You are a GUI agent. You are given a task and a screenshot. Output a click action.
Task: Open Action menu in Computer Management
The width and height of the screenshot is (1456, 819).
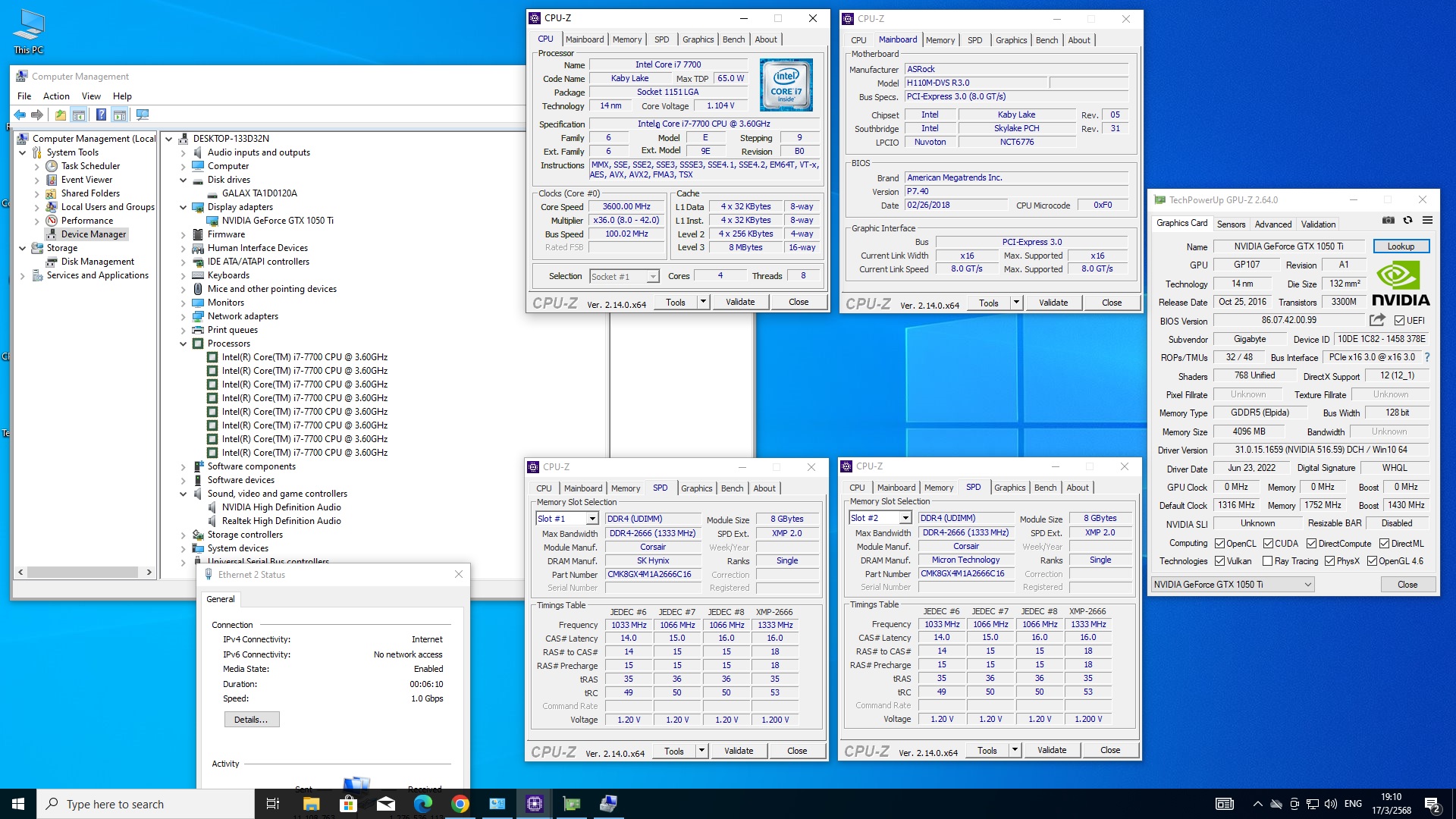coord(56,96)
